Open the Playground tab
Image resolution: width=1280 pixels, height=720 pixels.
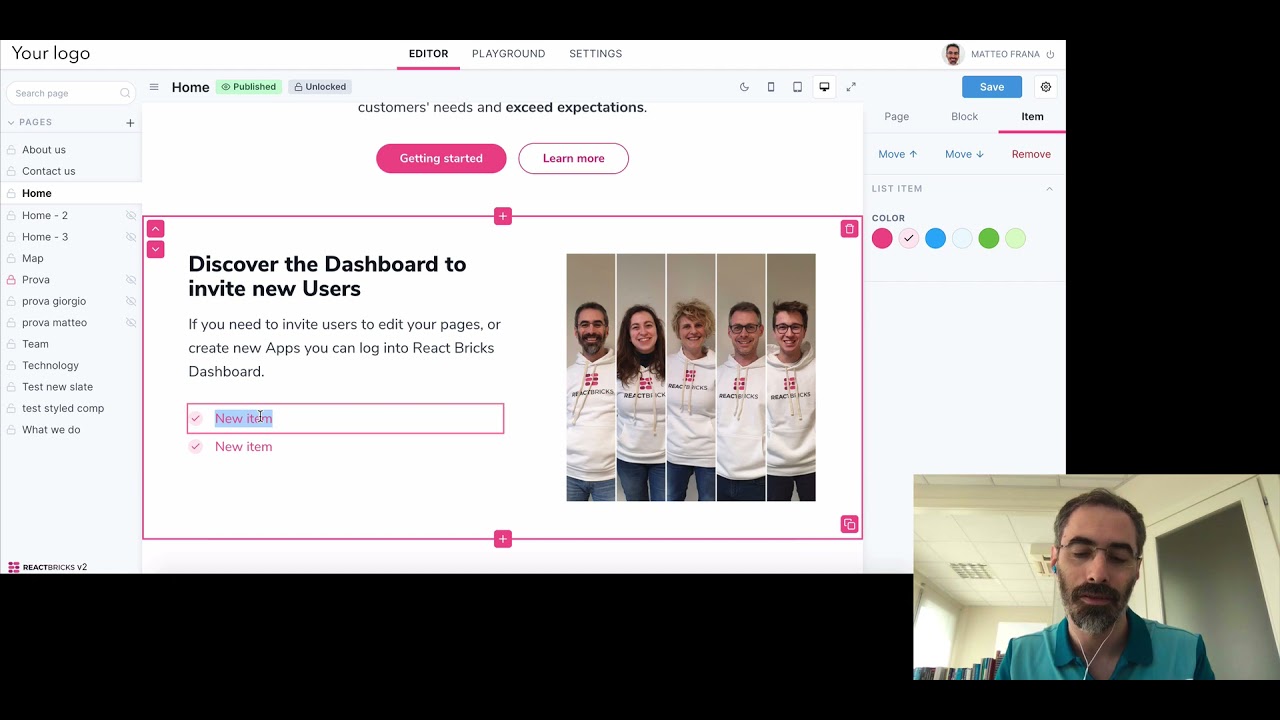(508, 54)
